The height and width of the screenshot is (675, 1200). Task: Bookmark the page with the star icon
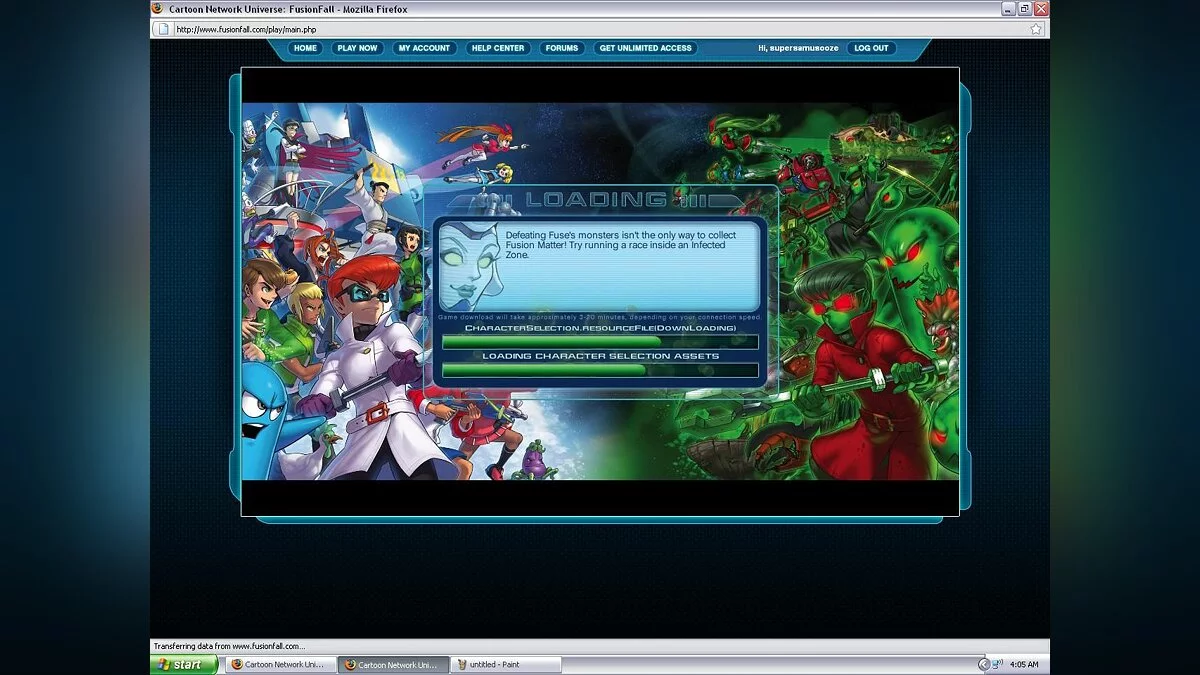click(x=1036, y=29)
